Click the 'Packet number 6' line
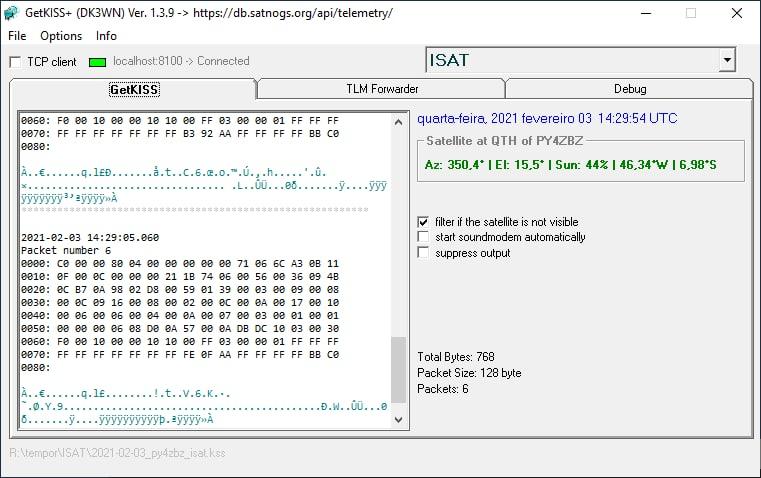 pos(66,250)
